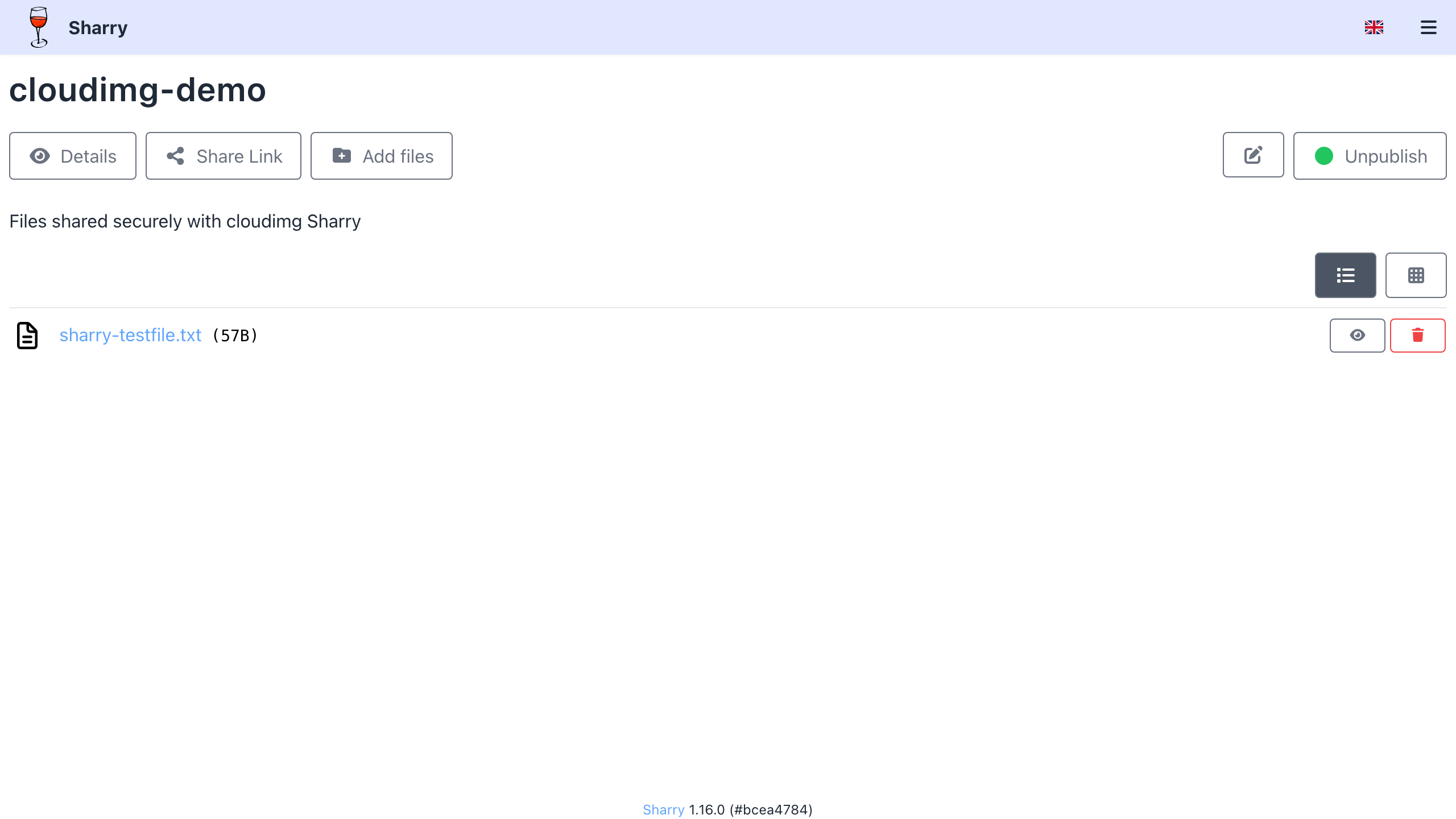This screenshot has height=819, width=1456.
Task: Switch to list view
Action: point(1346,275)
